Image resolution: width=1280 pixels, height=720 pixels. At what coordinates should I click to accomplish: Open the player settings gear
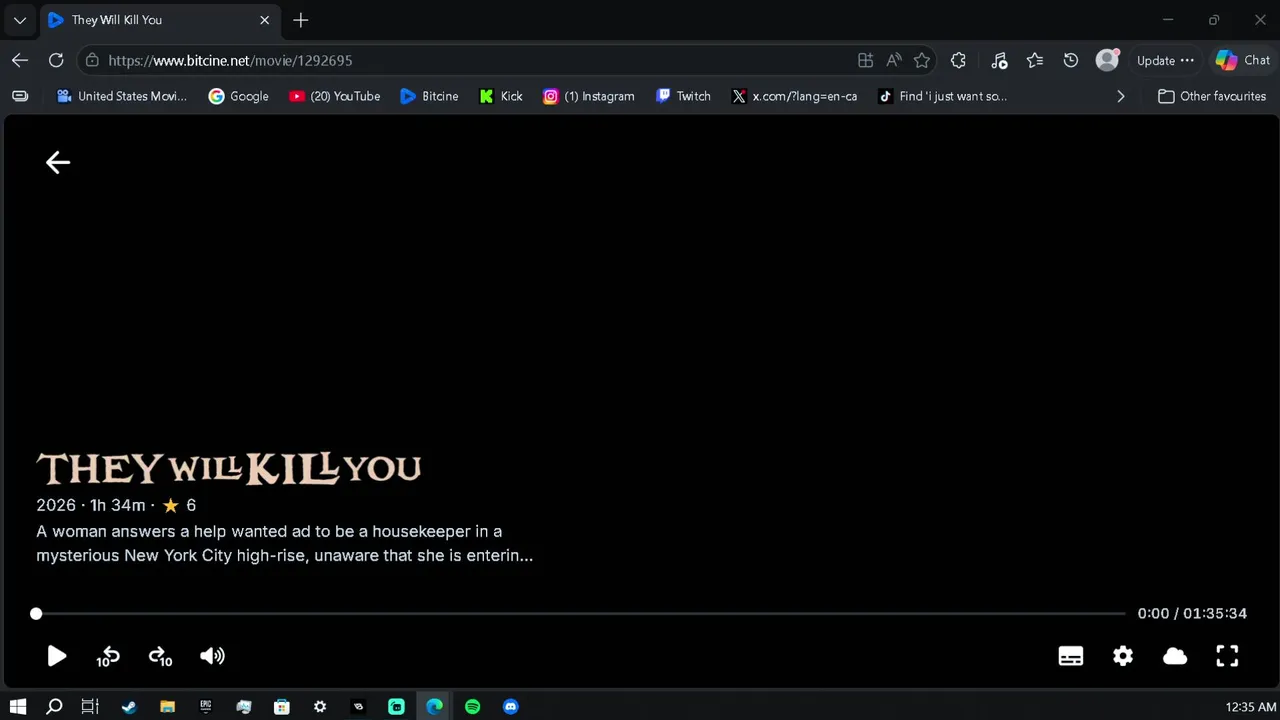click(1123, 656)
